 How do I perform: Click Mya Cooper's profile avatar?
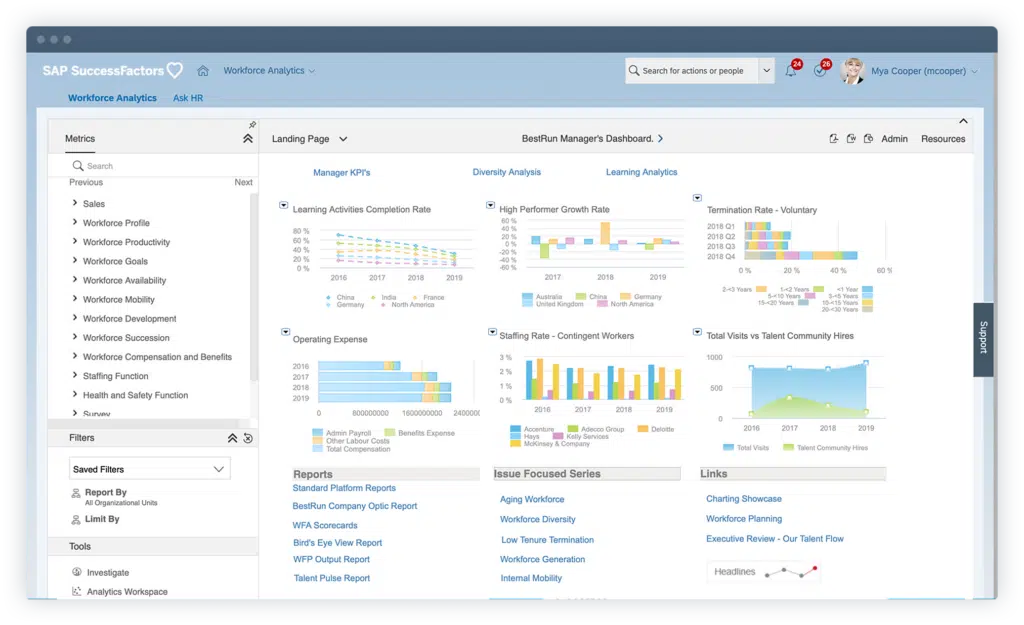[853, 71]
